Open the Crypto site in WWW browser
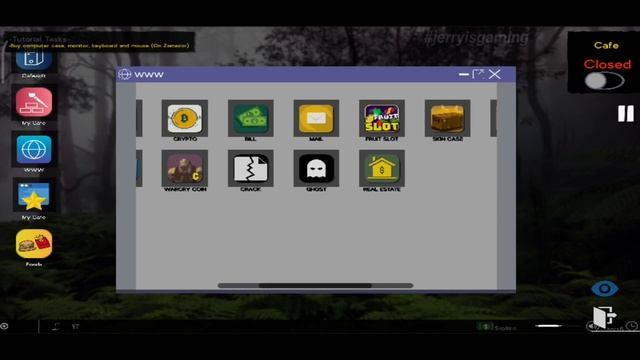 coord(184,118)
